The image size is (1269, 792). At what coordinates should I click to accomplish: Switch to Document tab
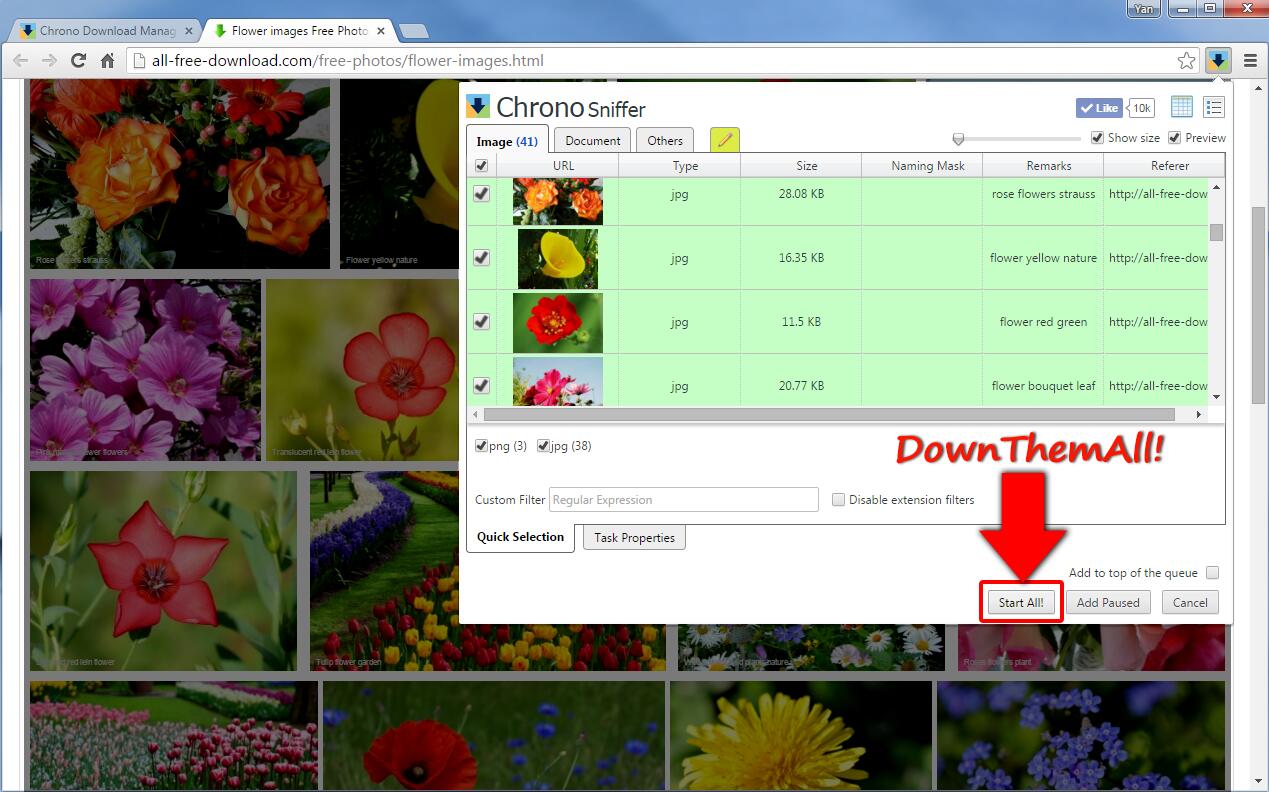pos(593,141)
